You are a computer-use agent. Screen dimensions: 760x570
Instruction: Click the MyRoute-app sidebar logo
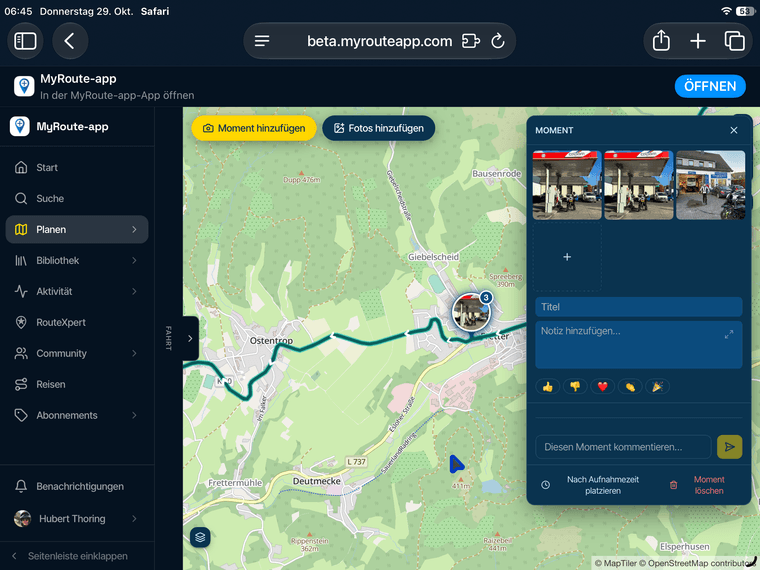pyautogui.click(x=19, y=127)
